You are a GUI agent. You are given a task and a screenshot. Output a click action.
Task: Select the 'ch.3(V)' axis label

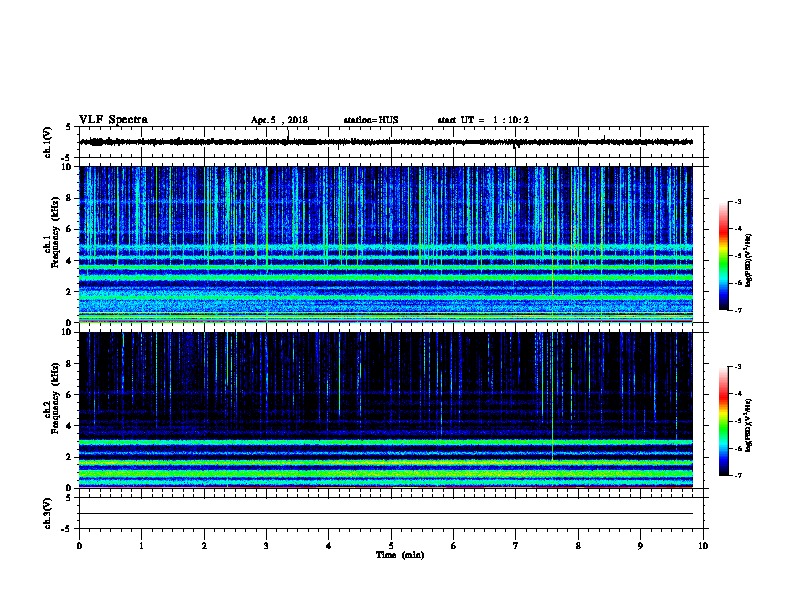(47, 513)
